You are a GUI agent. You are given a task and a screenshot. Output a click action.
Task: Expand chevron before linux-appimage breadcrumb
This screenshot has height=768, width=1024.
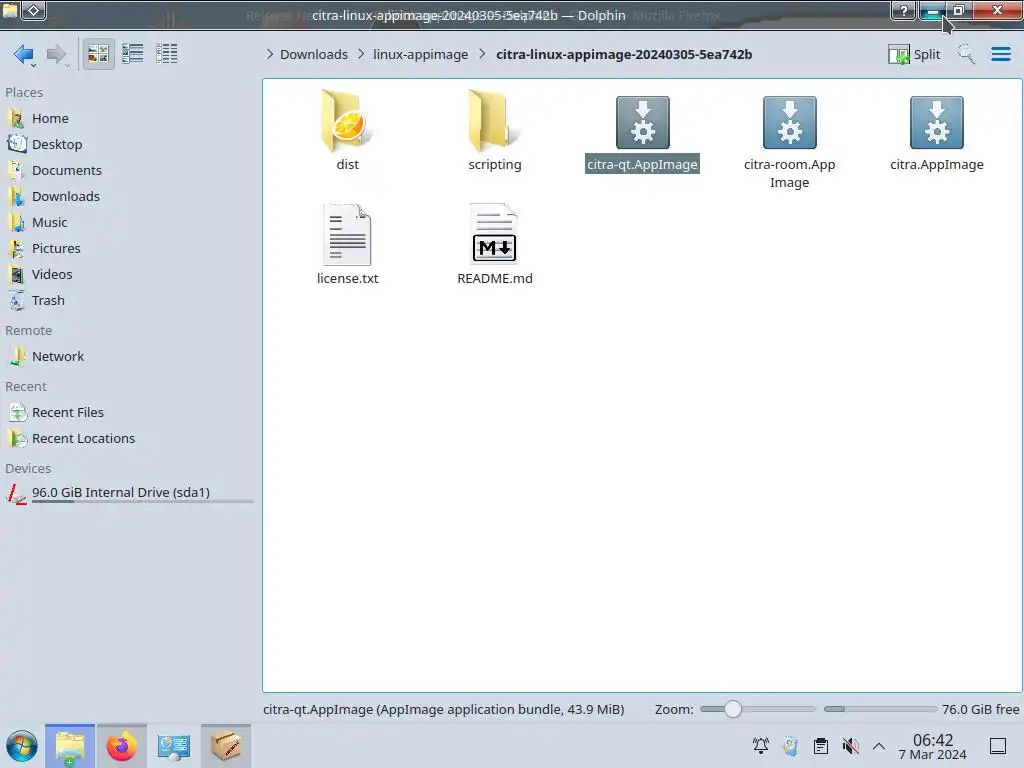tap(360, 54)
